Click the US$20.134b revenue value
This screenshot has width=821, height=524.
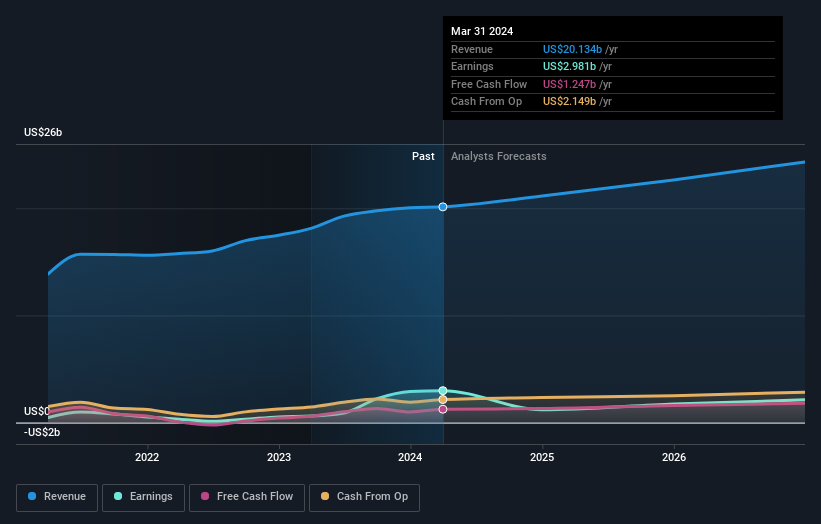click(x=572, y=49)
